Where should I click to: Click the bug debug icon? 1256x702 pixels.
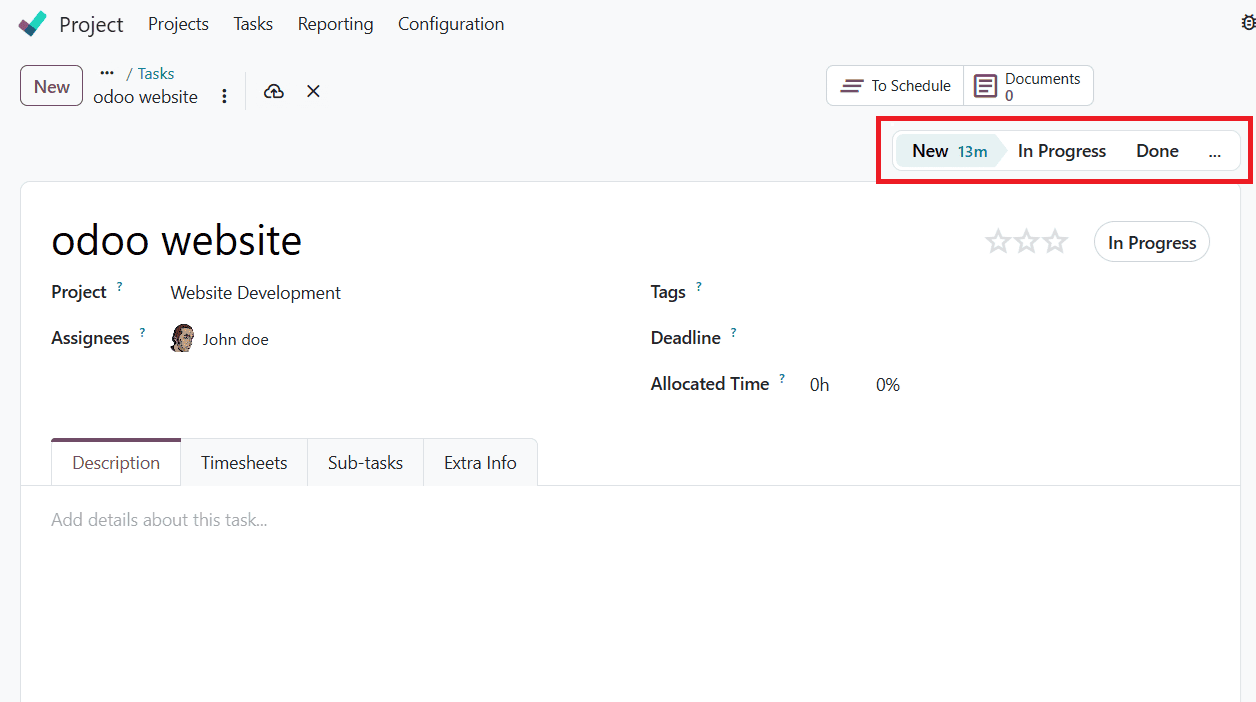point(1248,24)
